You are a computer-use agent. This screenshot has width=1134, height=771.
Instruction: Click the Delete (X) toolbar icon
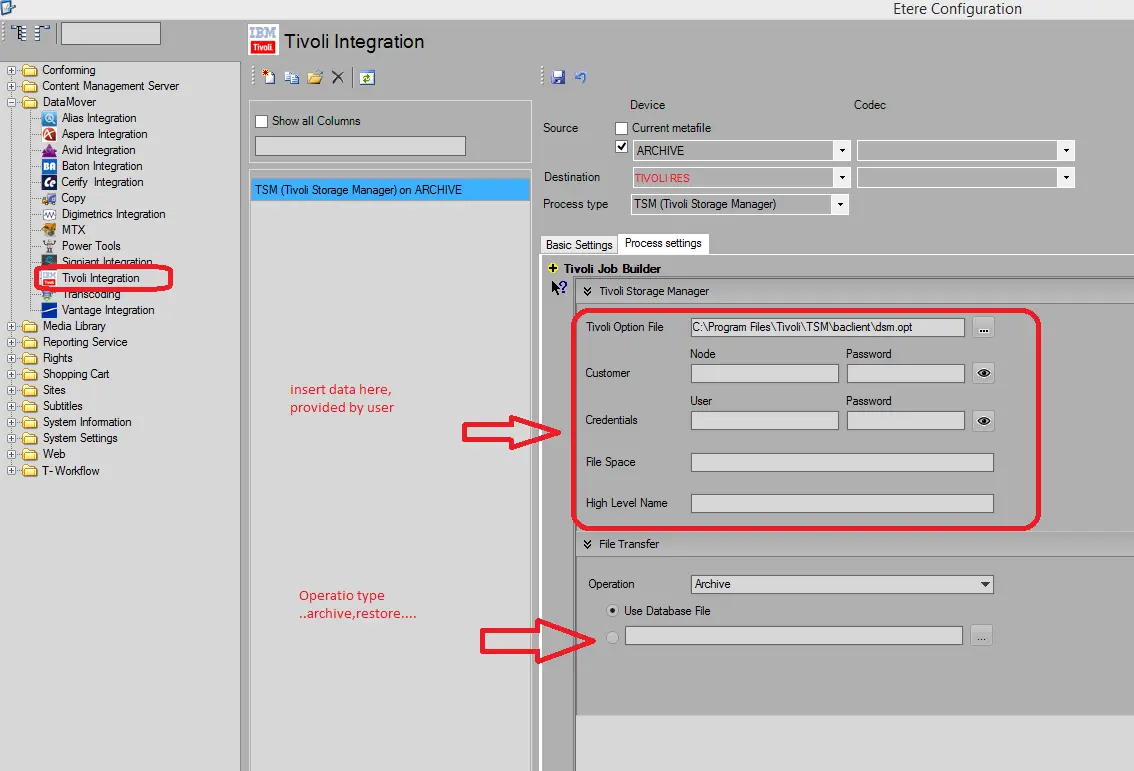click(x=338, y=77)
